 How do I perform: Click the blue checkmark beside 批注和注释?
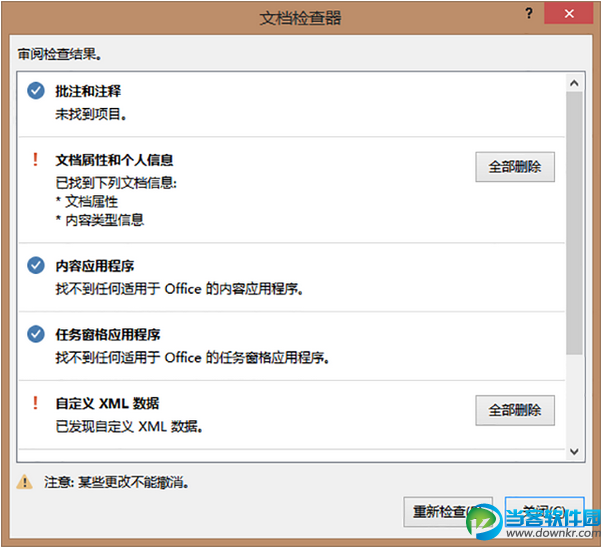36,91
